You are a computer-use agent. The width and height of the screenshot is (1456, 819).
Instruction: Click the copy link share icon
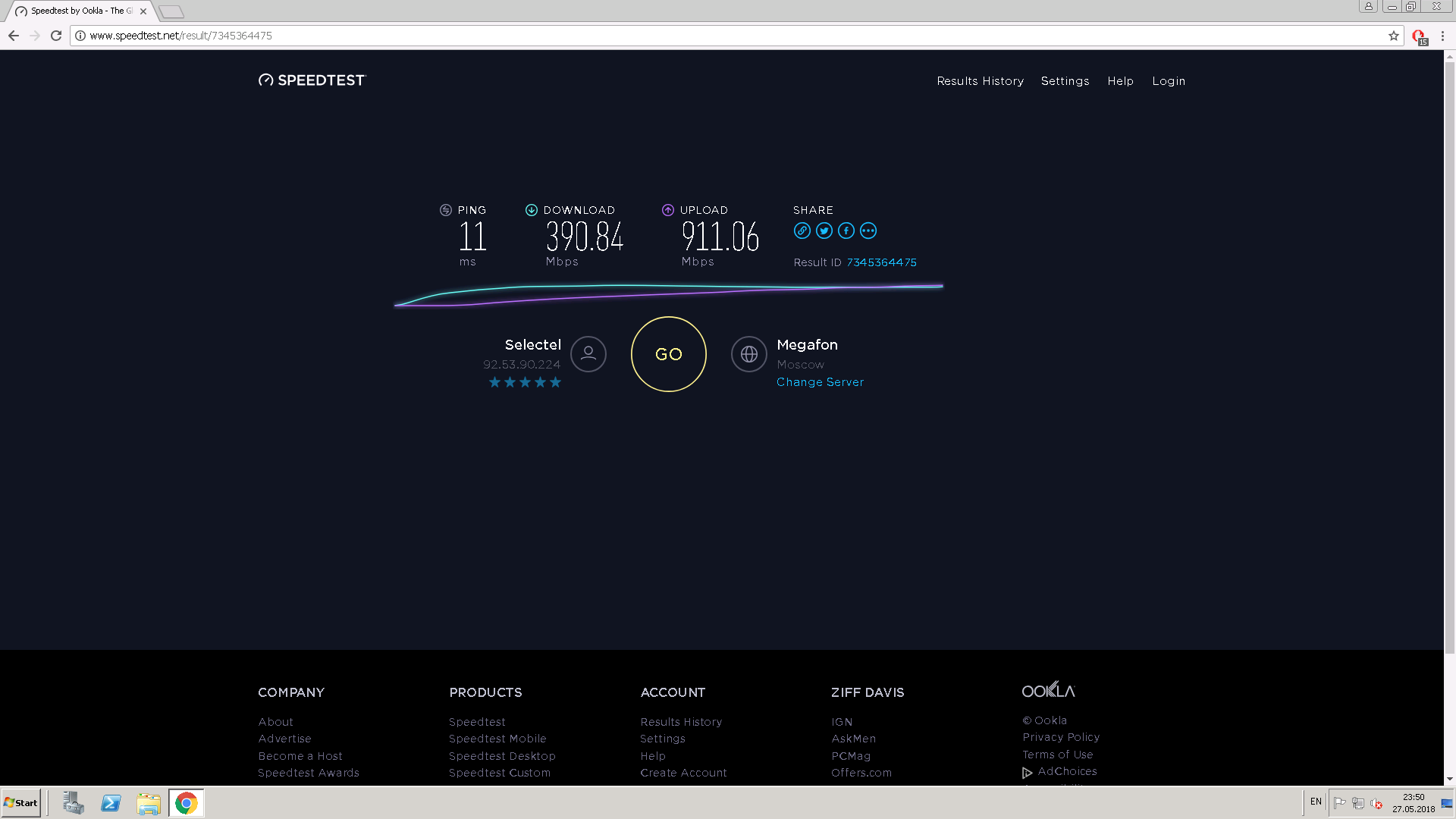pos(802,231)
